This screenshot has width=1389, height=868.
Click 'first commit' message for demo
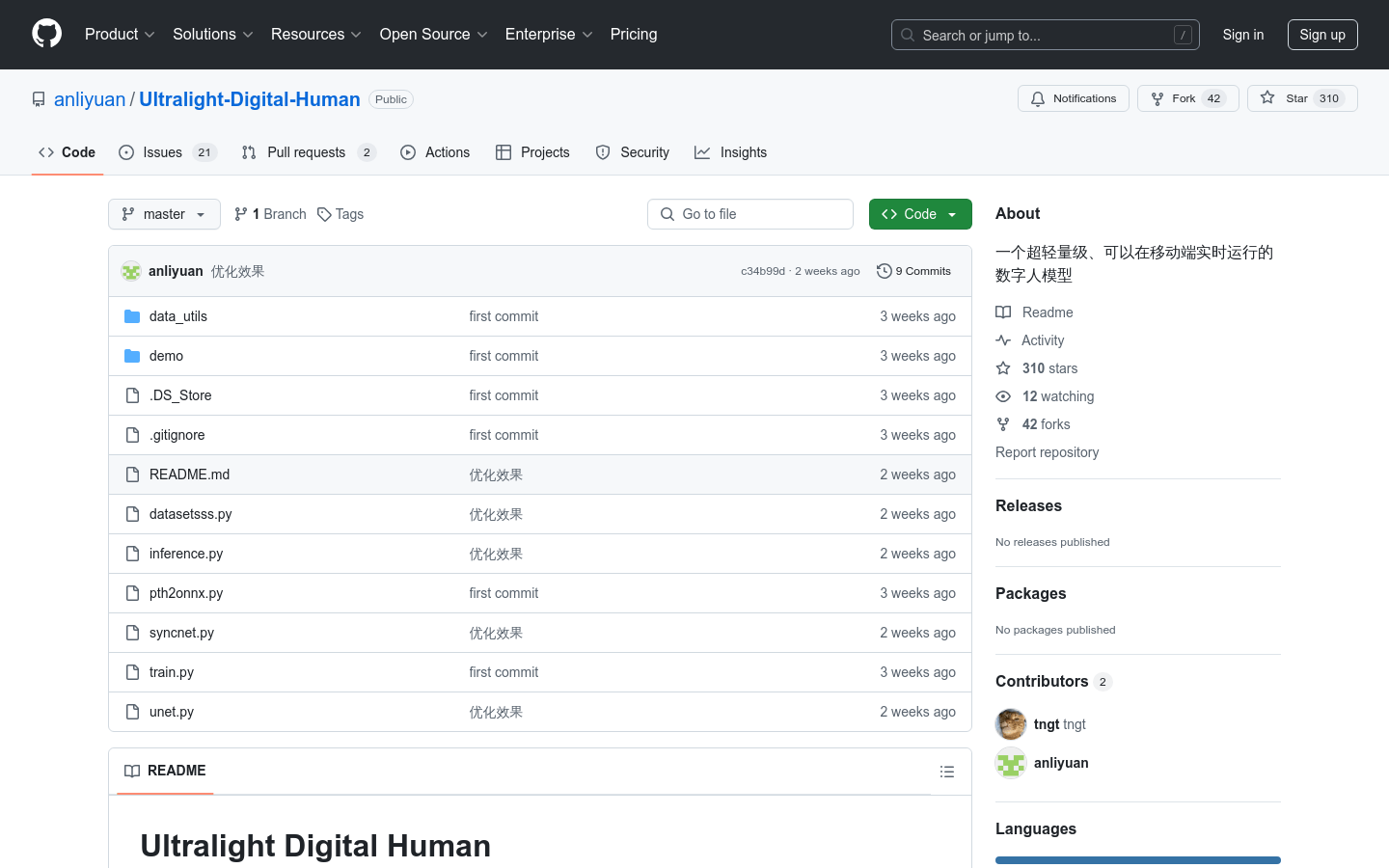[x=504, y=356]
